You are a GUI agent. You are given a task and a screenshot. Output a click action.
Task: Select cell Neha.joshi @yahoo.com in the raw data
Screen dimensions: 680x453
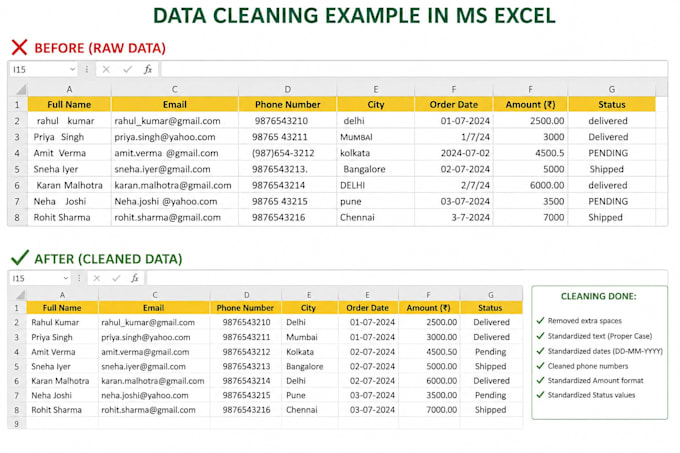click(x=175, y=202)
